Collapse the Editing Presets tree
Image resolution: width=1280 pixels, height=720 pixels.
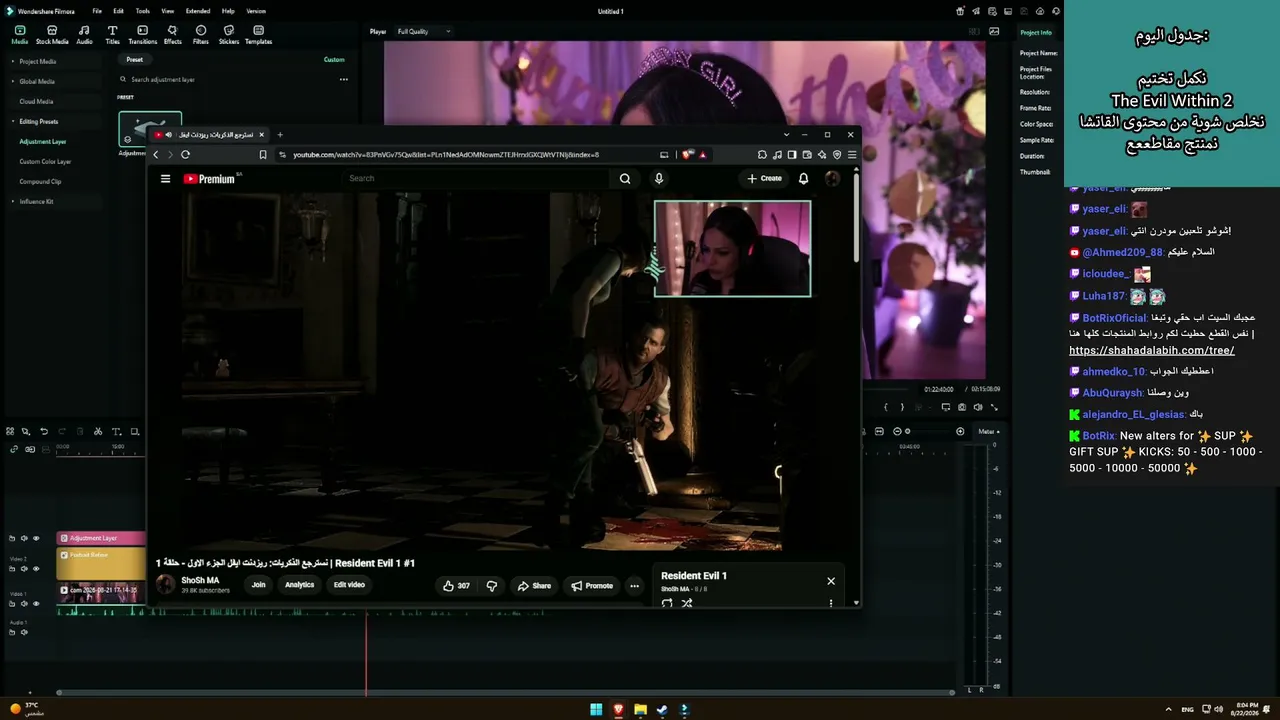tap(13, 121)
